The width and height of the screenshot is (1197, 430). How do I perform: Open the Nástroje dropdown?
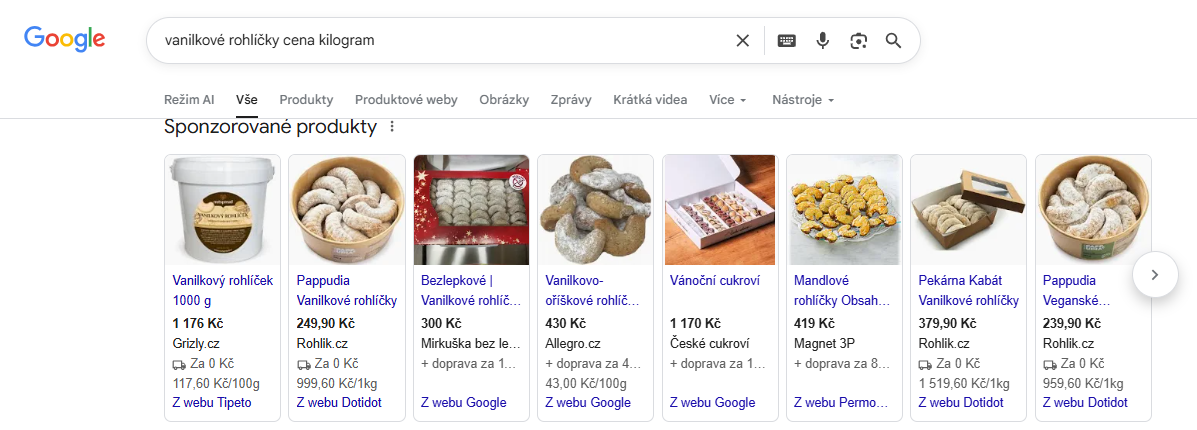pyautogui.click(x=802, y=100)
